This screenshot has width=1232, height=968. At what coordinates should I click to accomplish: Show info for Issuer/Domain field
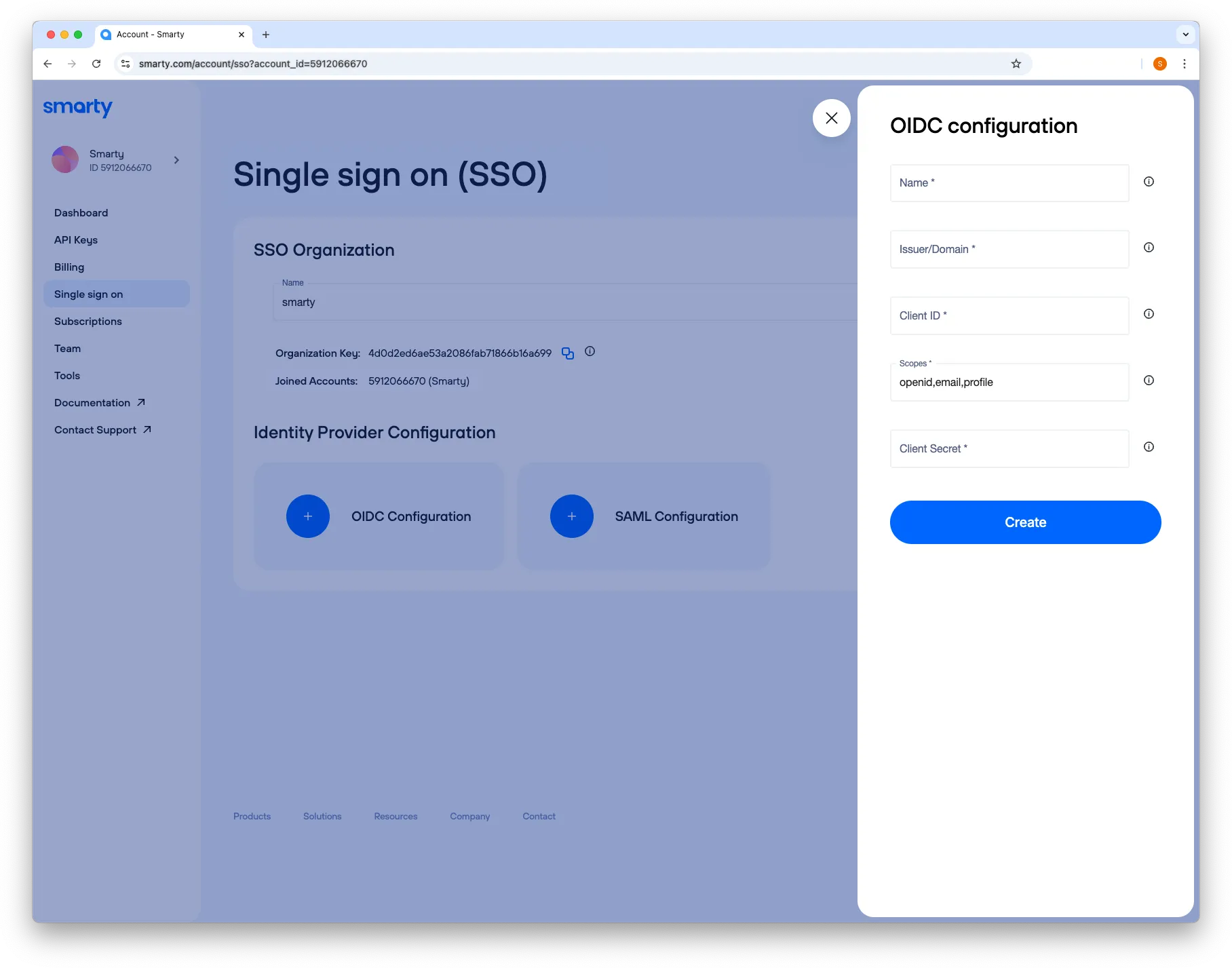1149,248
